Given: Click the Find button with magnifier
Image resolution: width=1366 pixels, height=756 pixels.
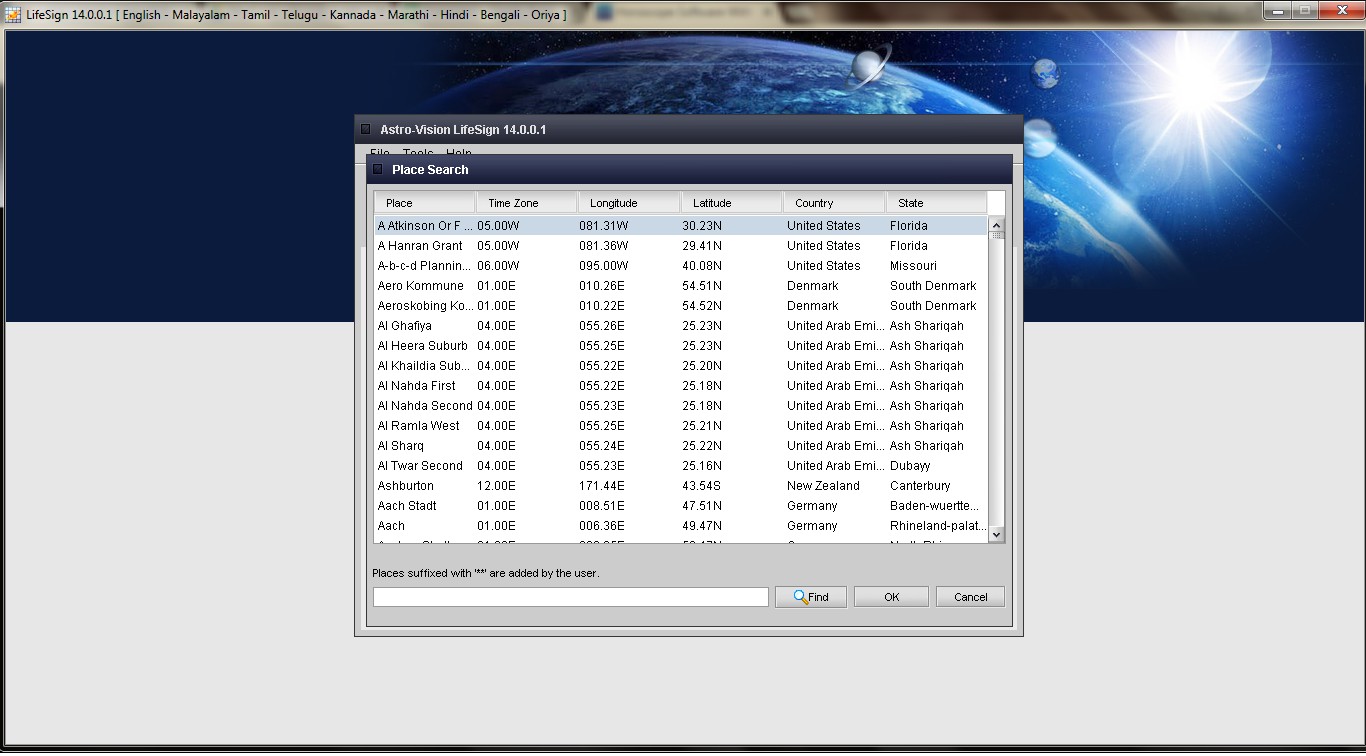Looking at the screenshot, I should tap(811, 597).
